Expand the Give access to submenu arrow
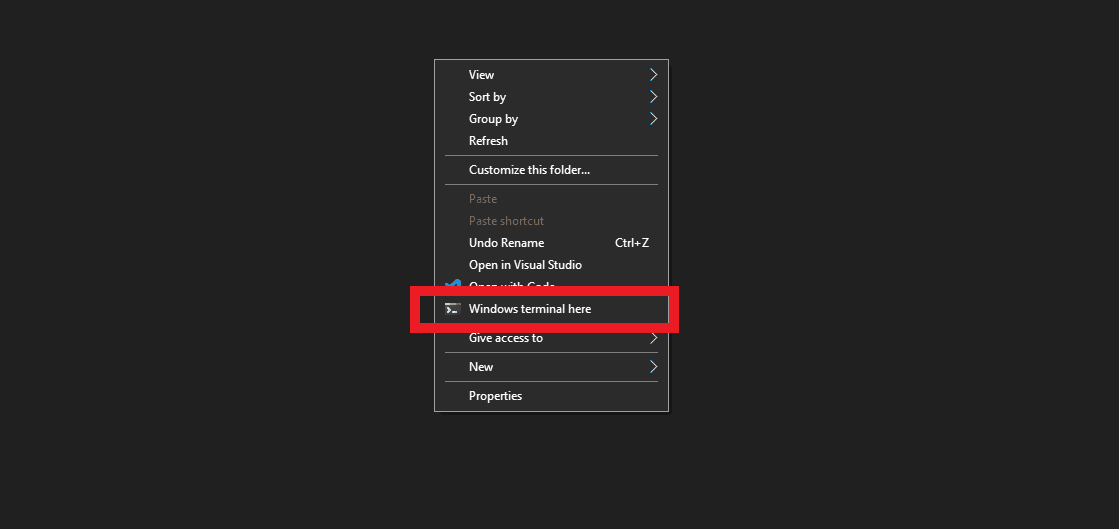Screen dimensions: 1119x529 pyautogui.click(x=653, y=338)
